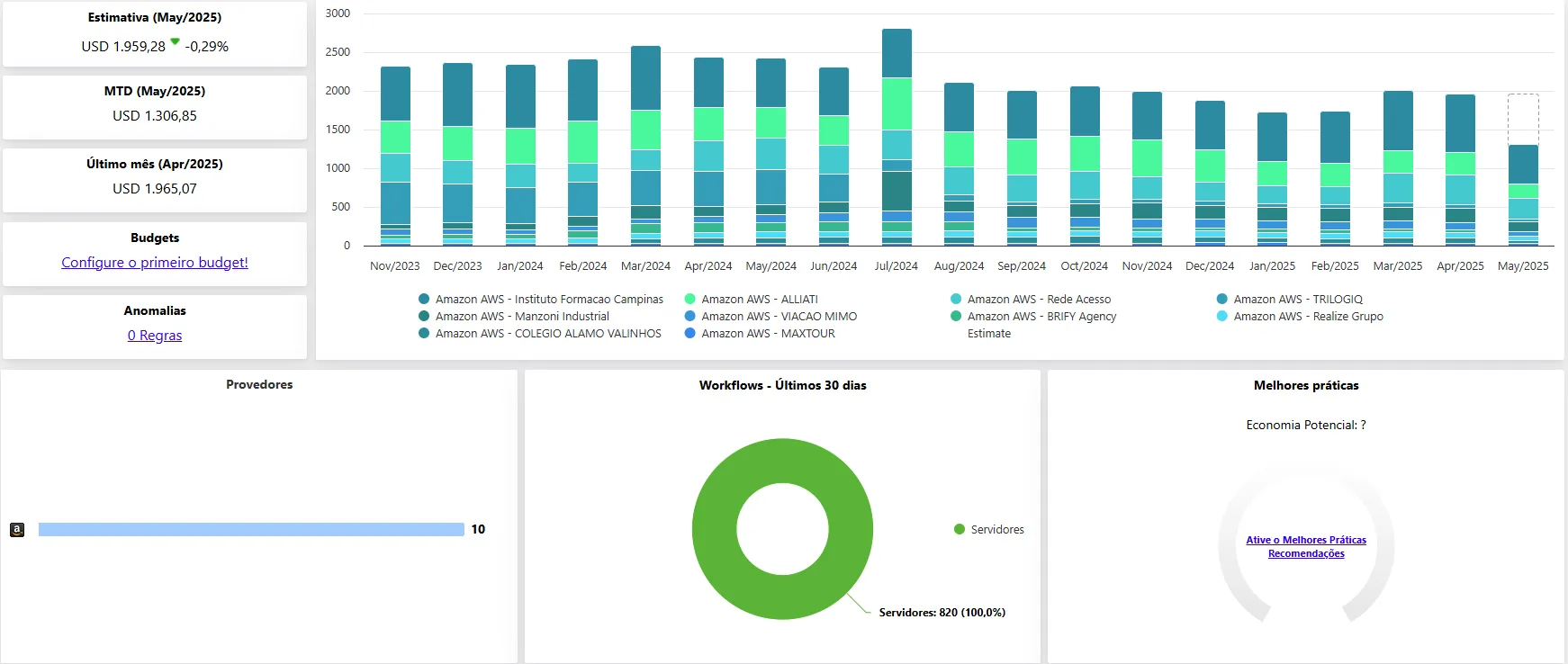Open the 0 Regras anomalies link
Image resolution: width=1568 pixels, height=664 pixels.
[155, 336]
